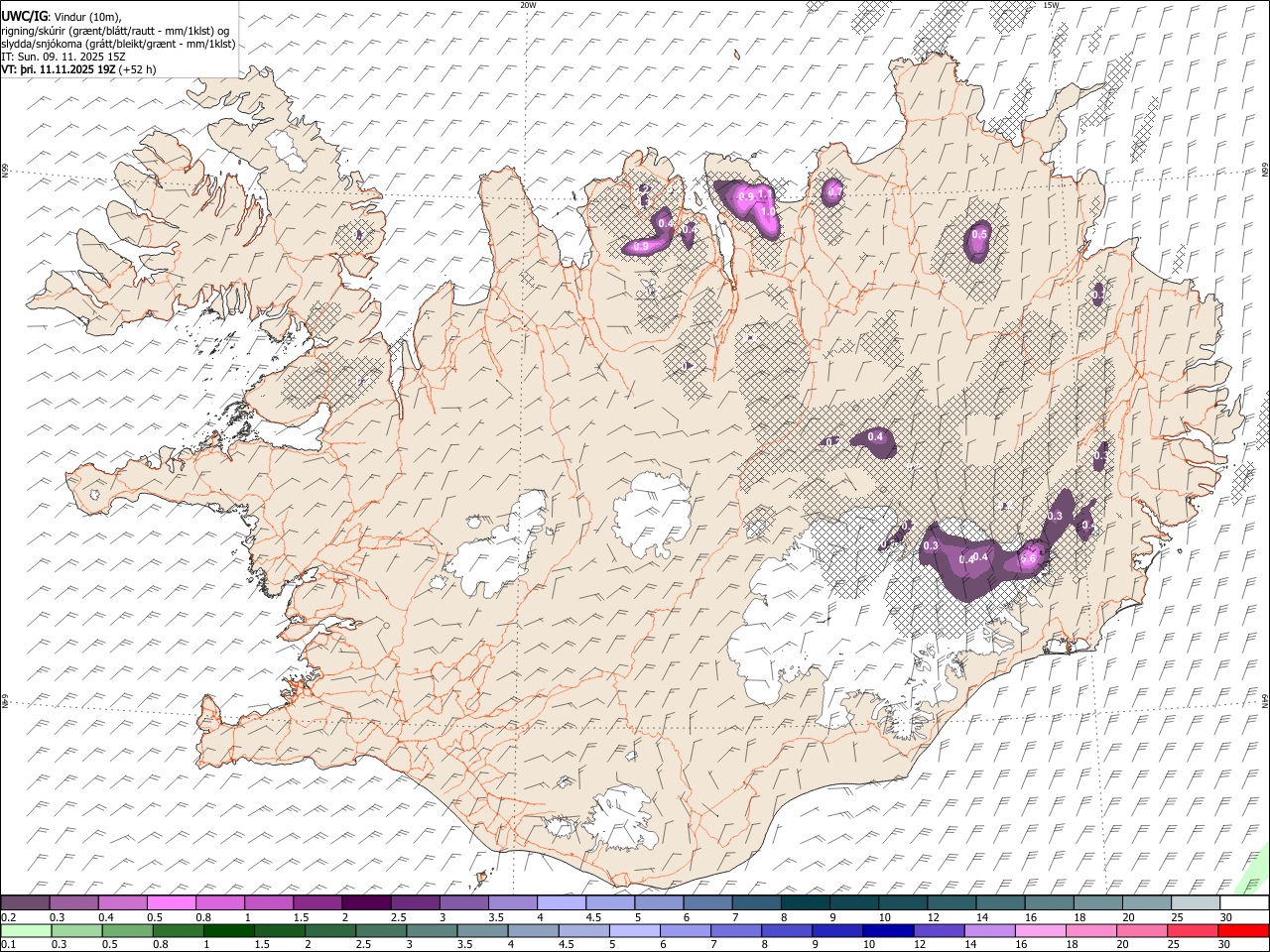Click the 'IT: Sun. 09. 11. 2025 15Z' line
This screenshot has height=952, width=1270.
click(63, 57)
